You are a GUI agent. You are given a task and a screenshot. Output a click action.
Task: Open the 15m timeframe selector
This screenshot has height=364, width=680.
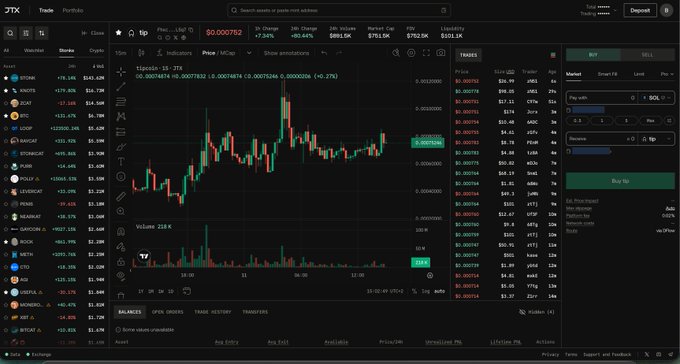(121, 53)
